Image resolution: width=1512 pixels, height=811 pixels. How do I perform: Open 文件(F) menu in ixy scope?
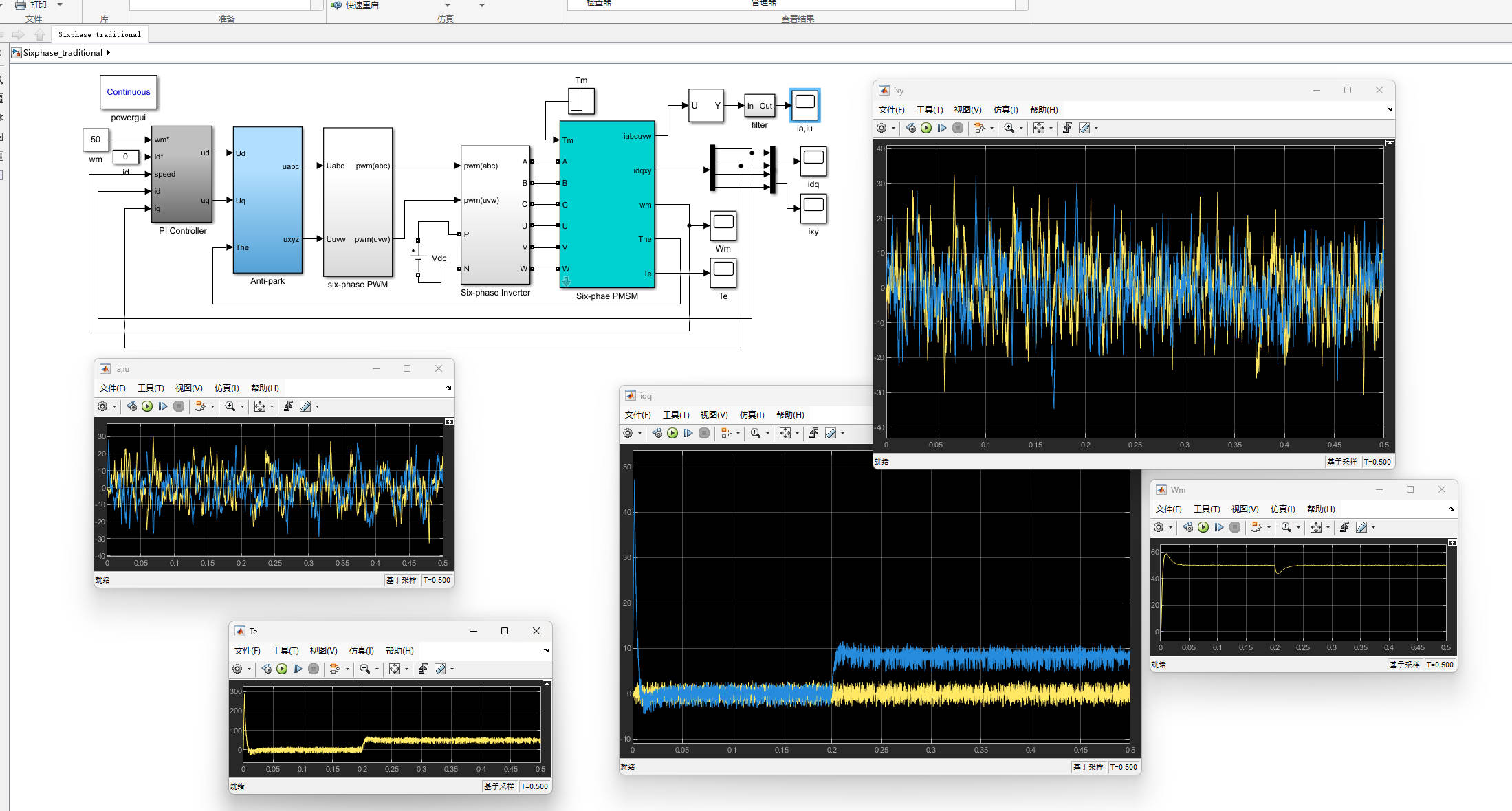point(891,110)
